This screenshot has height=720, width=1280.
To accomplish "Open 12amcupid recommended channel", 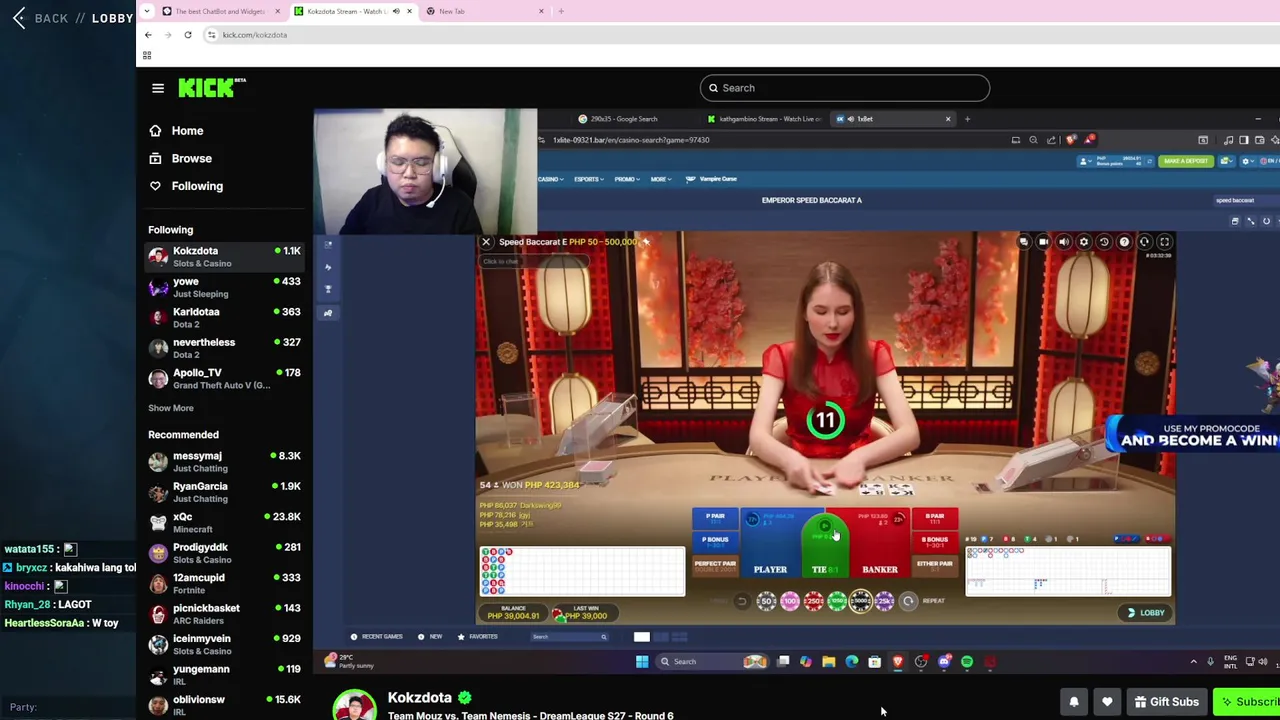I will [224, 584].
